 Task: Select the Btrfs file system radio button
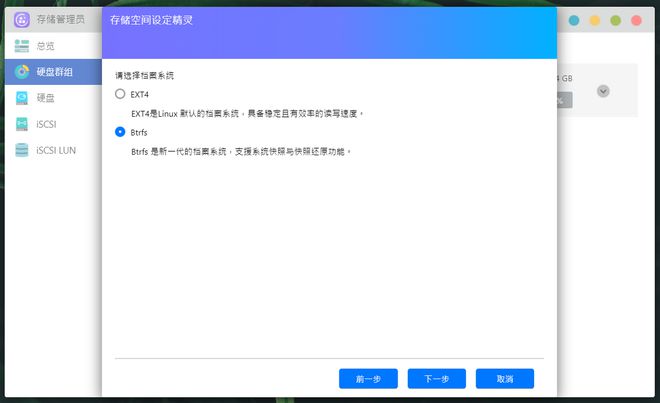click(x=120, y=132)
